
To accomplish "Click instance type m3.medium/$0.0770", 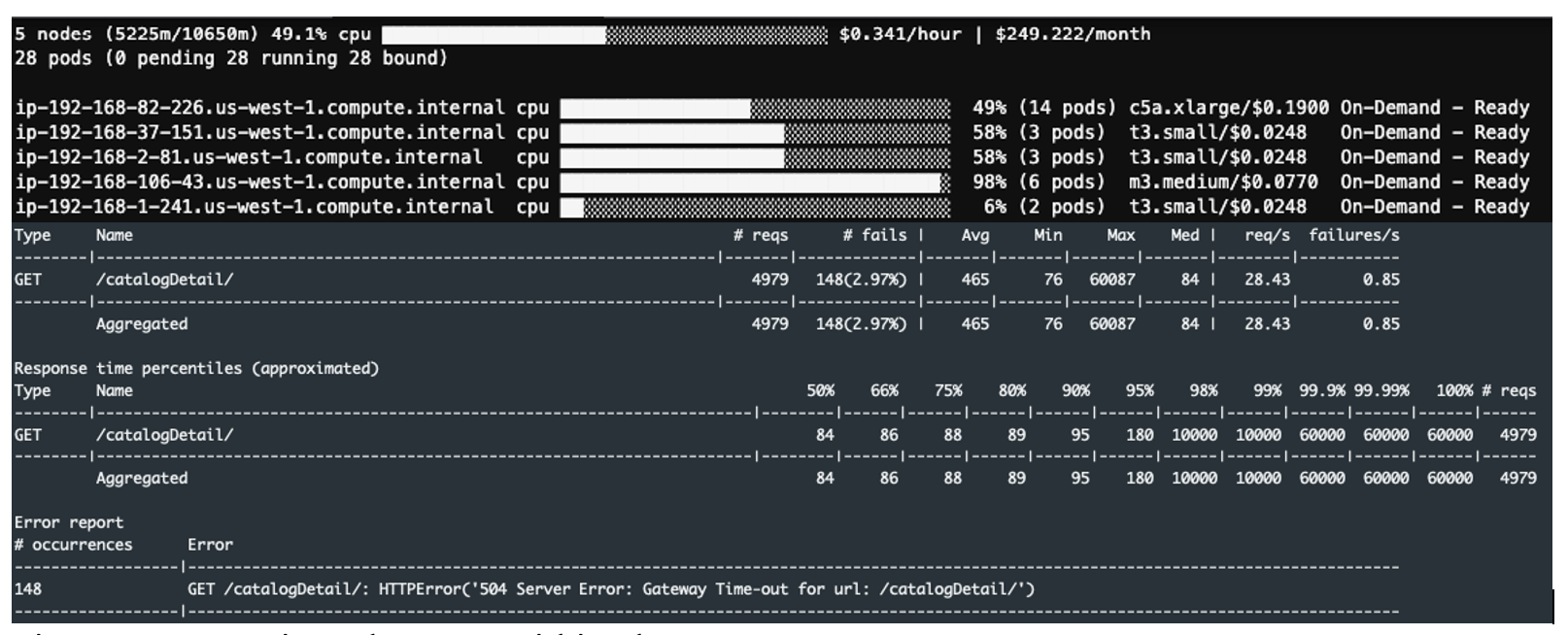I will coord(1223,182).
